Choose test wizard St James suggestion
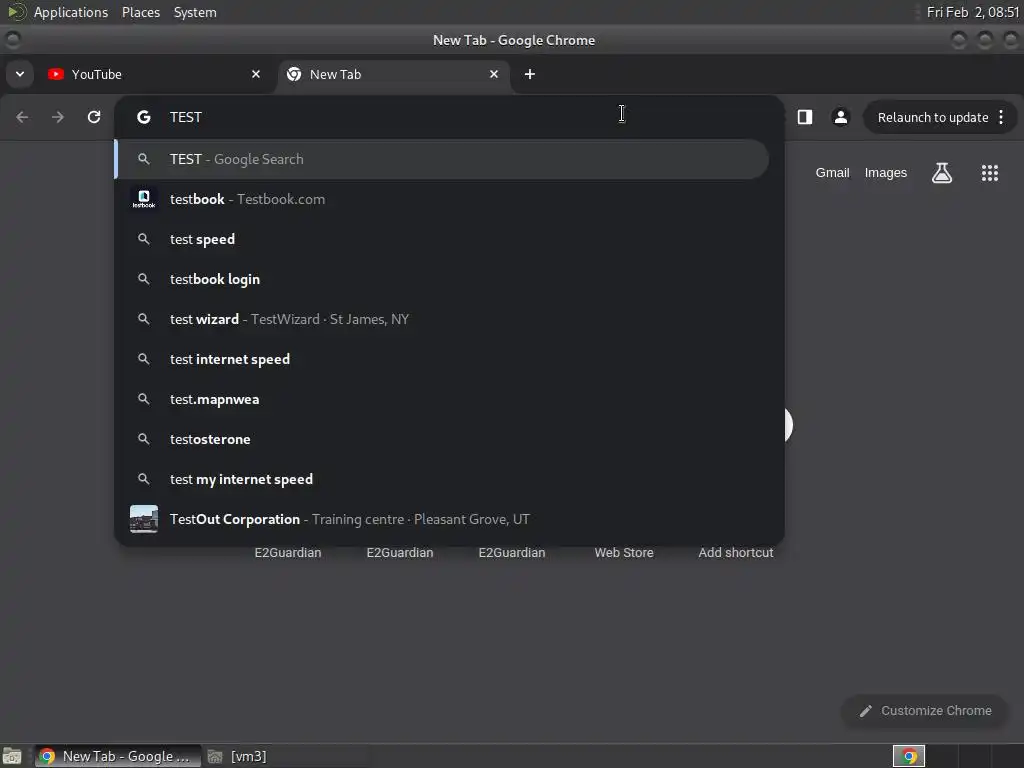The image size is (1024, 768). [442, 319]
